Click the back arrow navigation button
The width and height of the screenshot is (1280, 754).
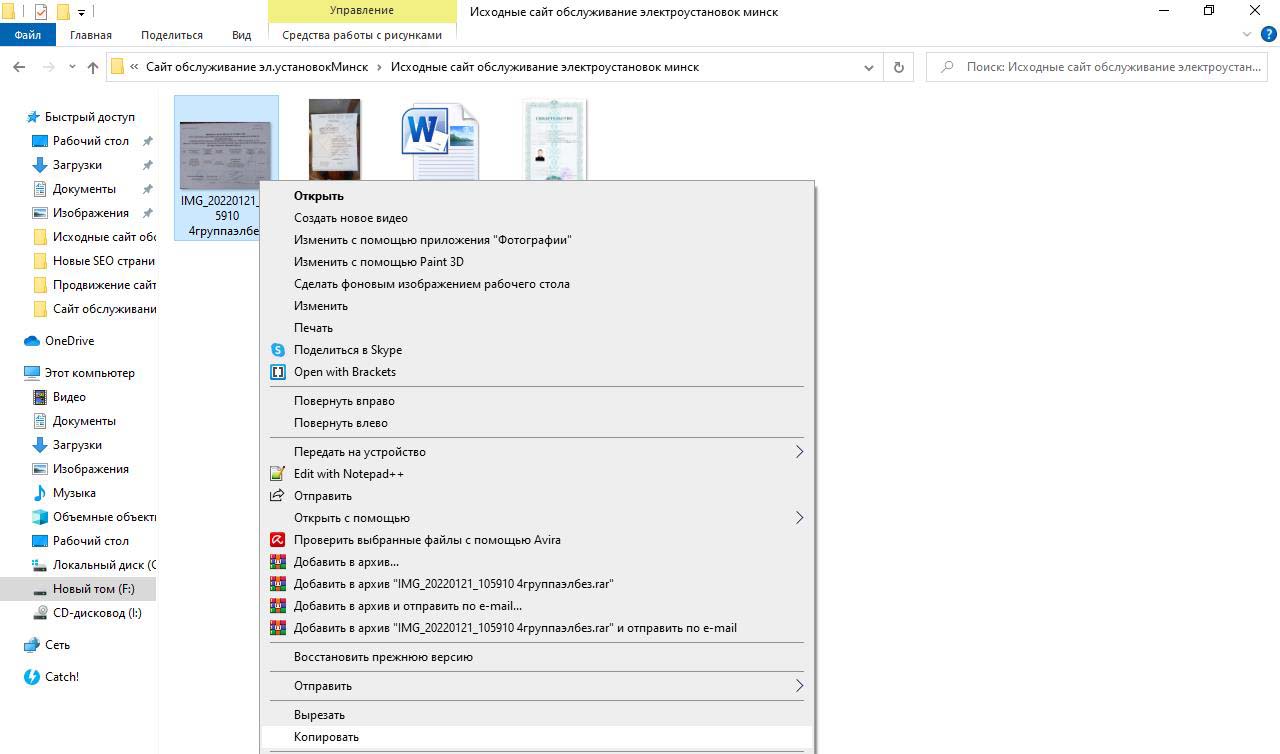click(x=19, y=67)
